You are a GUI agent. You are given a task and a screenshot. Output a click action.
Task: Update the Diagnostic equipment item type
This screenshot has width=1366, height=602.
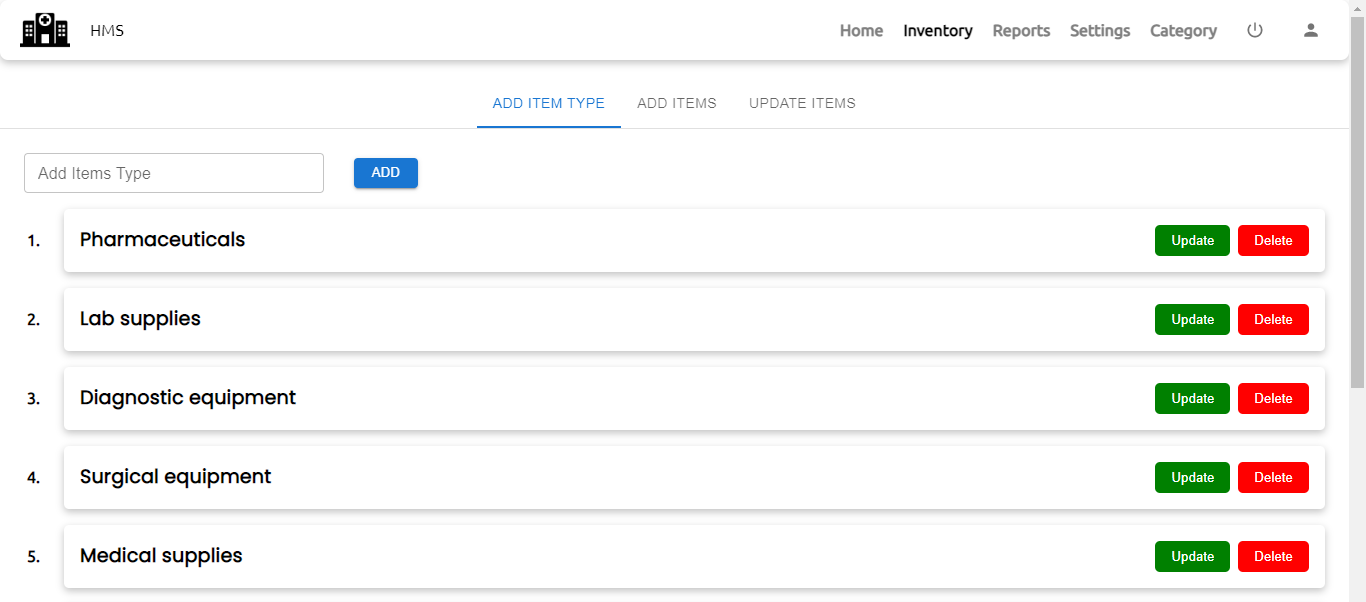click(x=1192, y=398)
